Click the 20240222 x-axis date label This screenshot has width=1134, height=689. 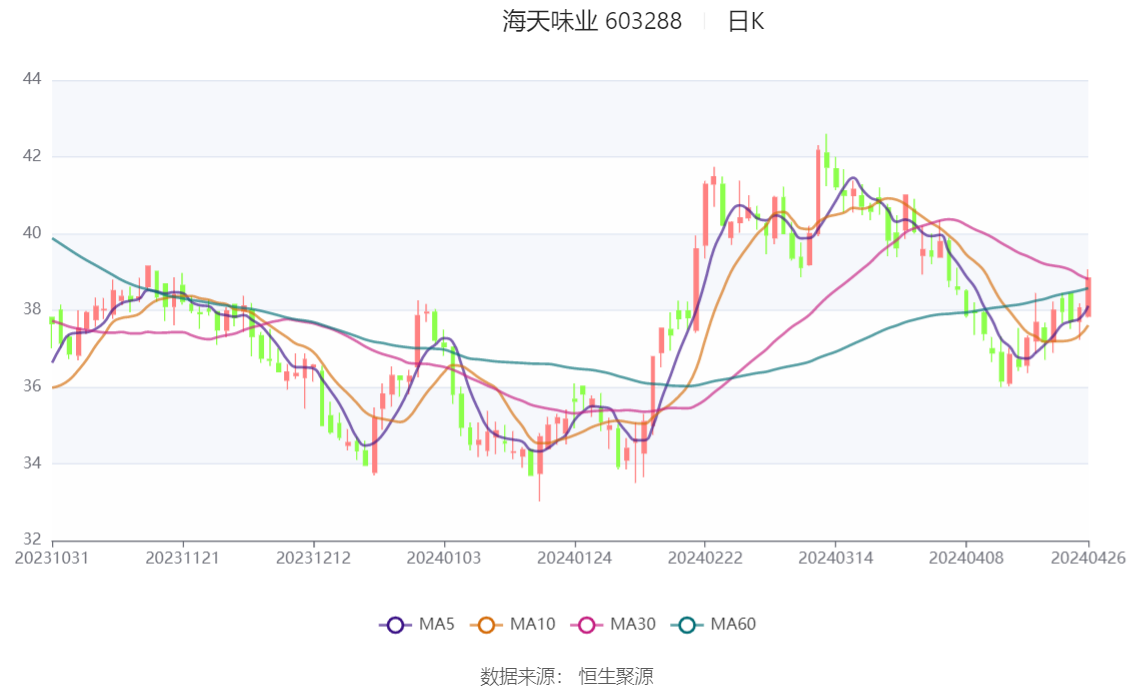pyautogui.click(x=705, y=558)
